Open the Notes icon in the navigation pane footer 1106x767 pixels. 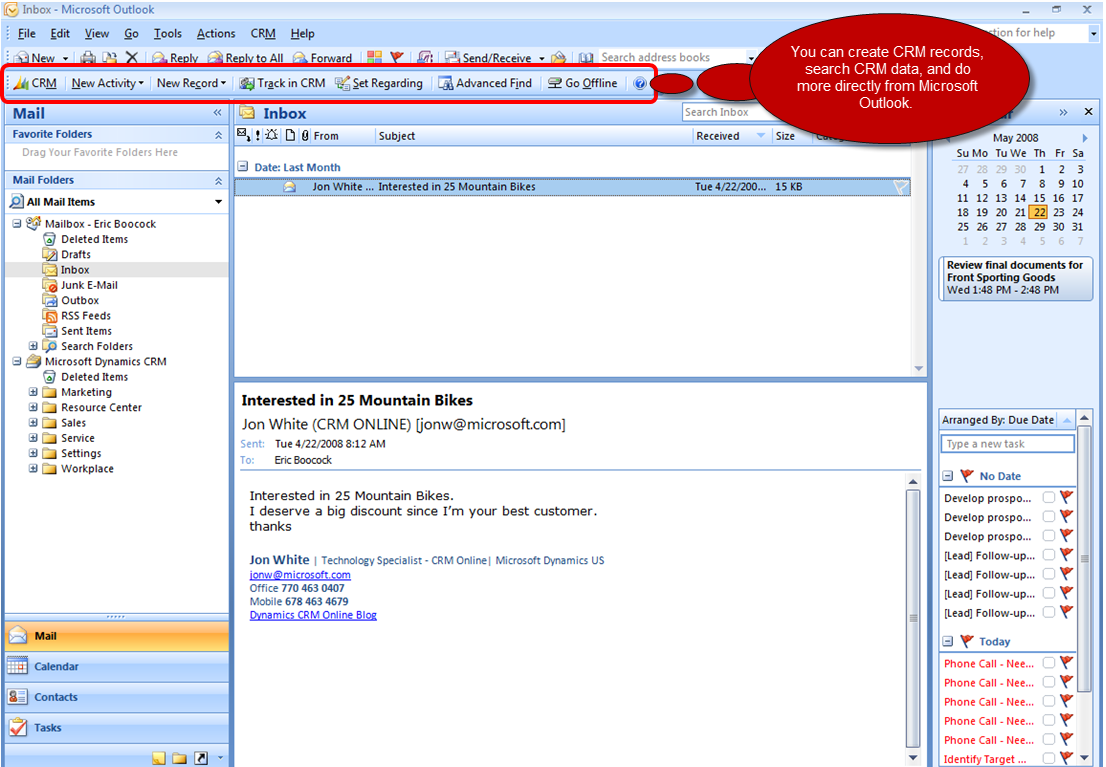[159, 758]
